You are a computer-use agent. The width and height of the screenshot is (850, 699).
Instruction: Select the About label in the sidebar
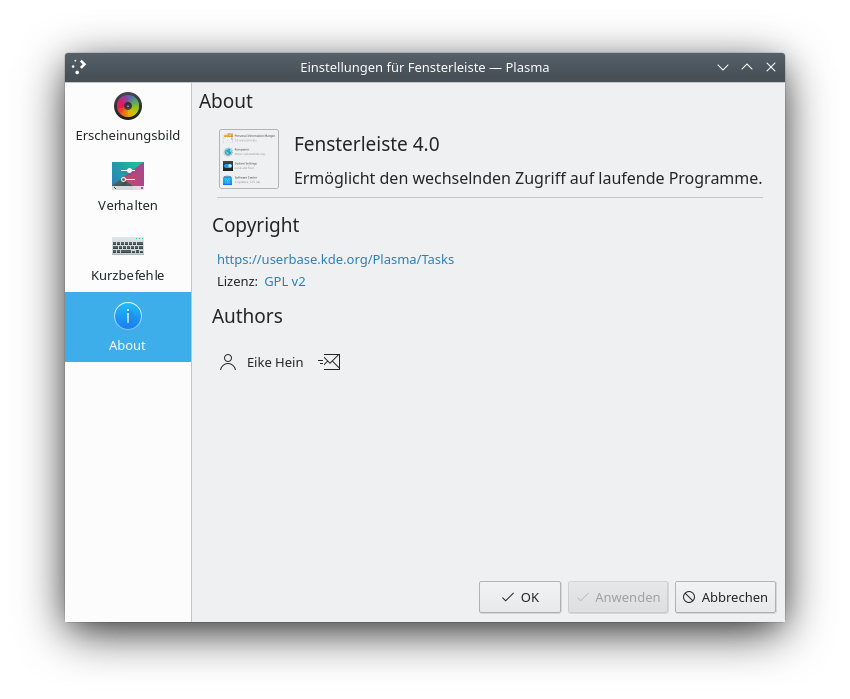coord(128,345)
